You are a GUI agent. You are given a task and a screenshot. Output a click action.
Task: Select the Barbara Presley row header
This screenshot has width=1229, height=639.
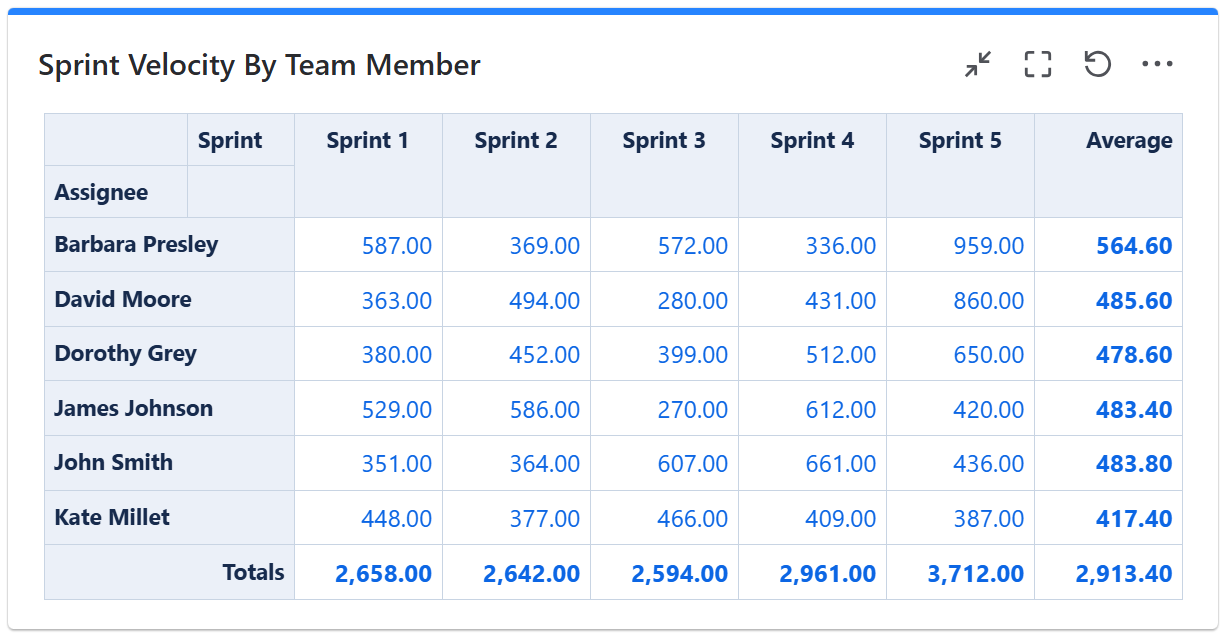pos(136,245)
